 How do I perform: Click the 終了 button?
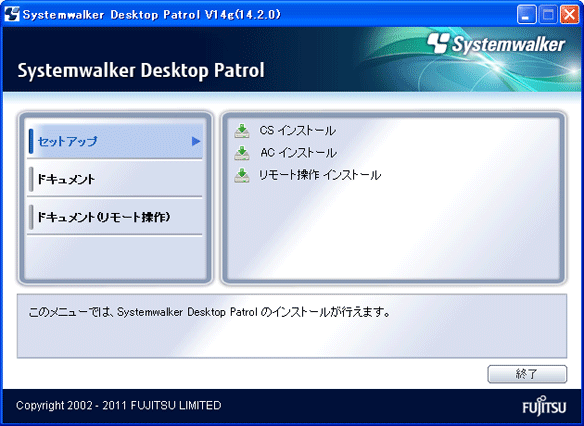527,374
